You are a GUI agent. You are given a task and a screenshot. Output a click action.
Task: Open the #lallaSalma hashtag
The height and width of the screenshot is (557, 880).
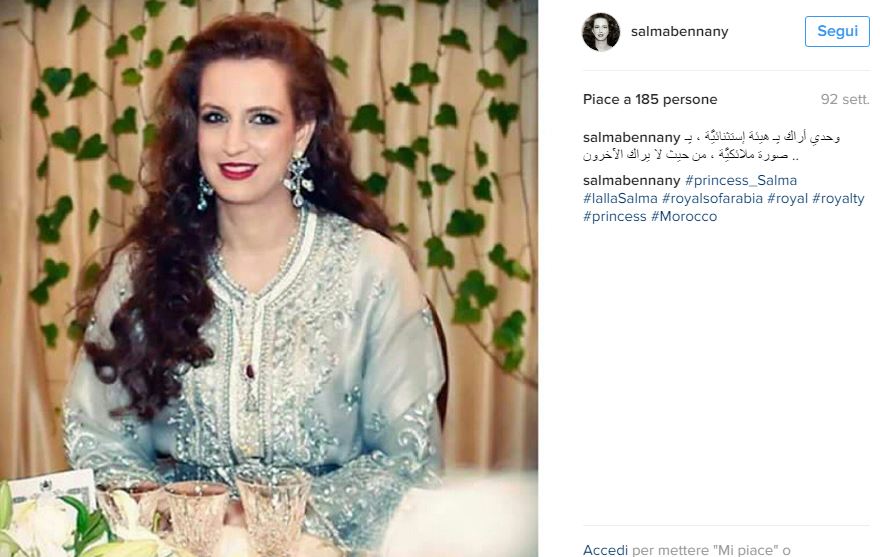620,198
